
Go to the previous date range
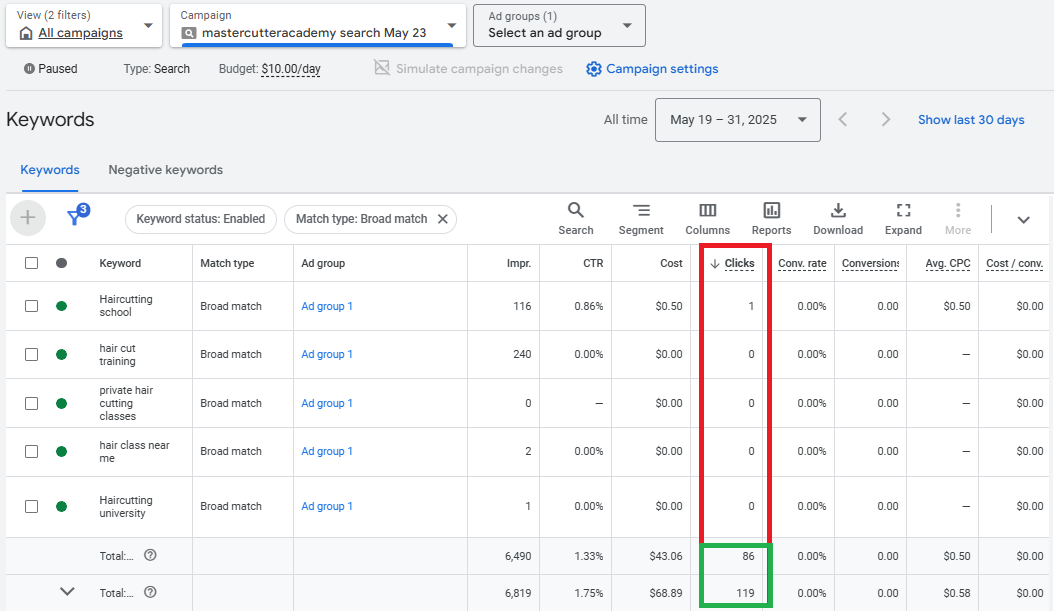point(843,120)
